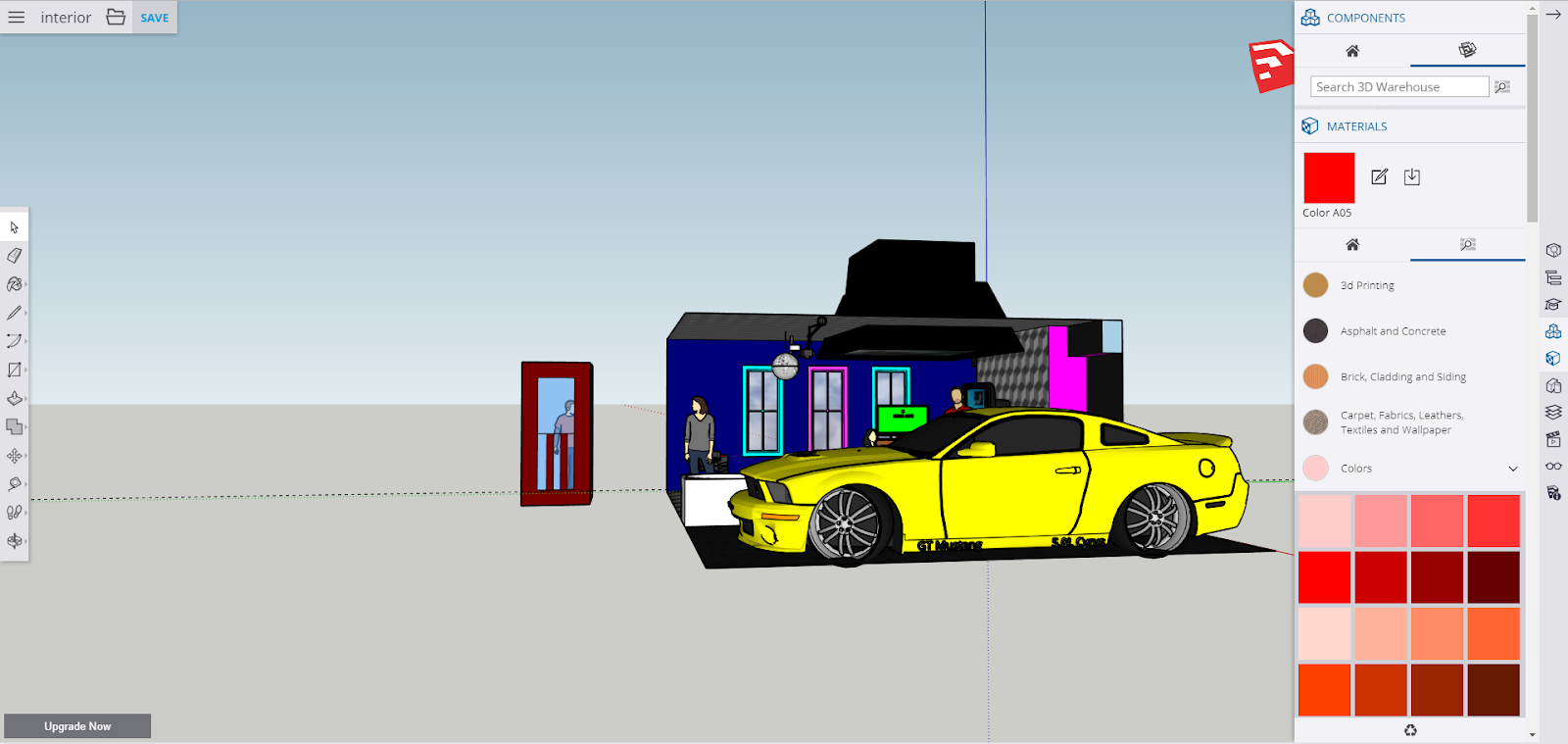
Task: Activate the Walk footprints tool
Action: 14,512
